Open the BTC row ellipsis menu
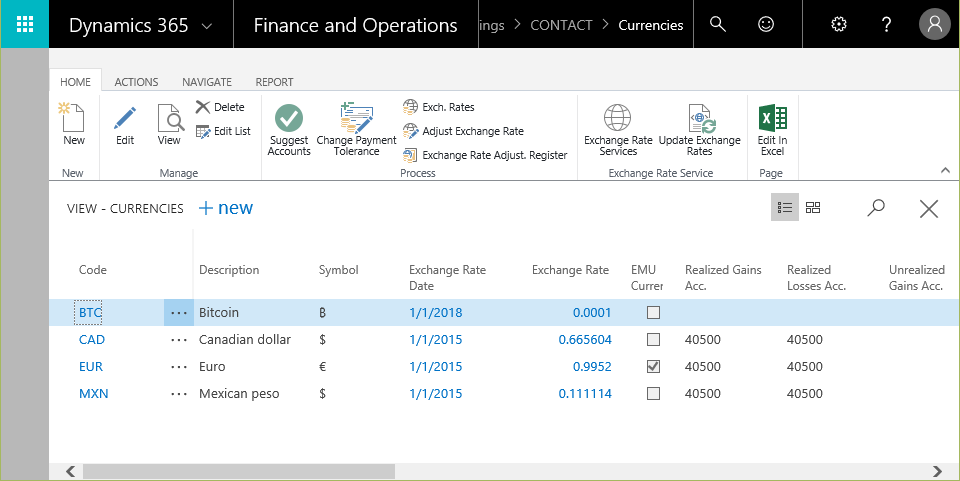Image resolution: width=960 pixels, height=481 pixels. [179, 313]
